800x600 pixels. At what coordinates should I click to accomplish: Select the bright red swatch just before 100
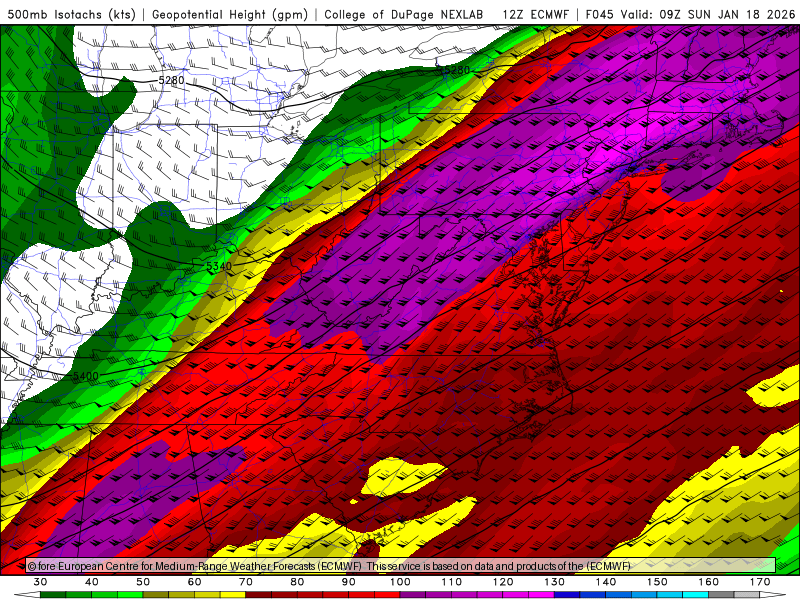[387, 595]
